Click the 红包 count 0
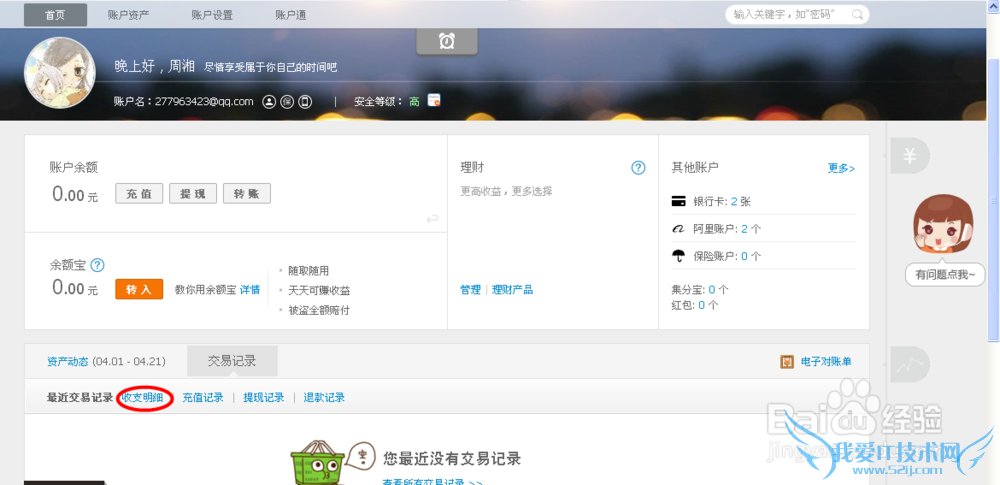Image resolution: width=1000 pixels, height=485 pixels. coord(702,305)
